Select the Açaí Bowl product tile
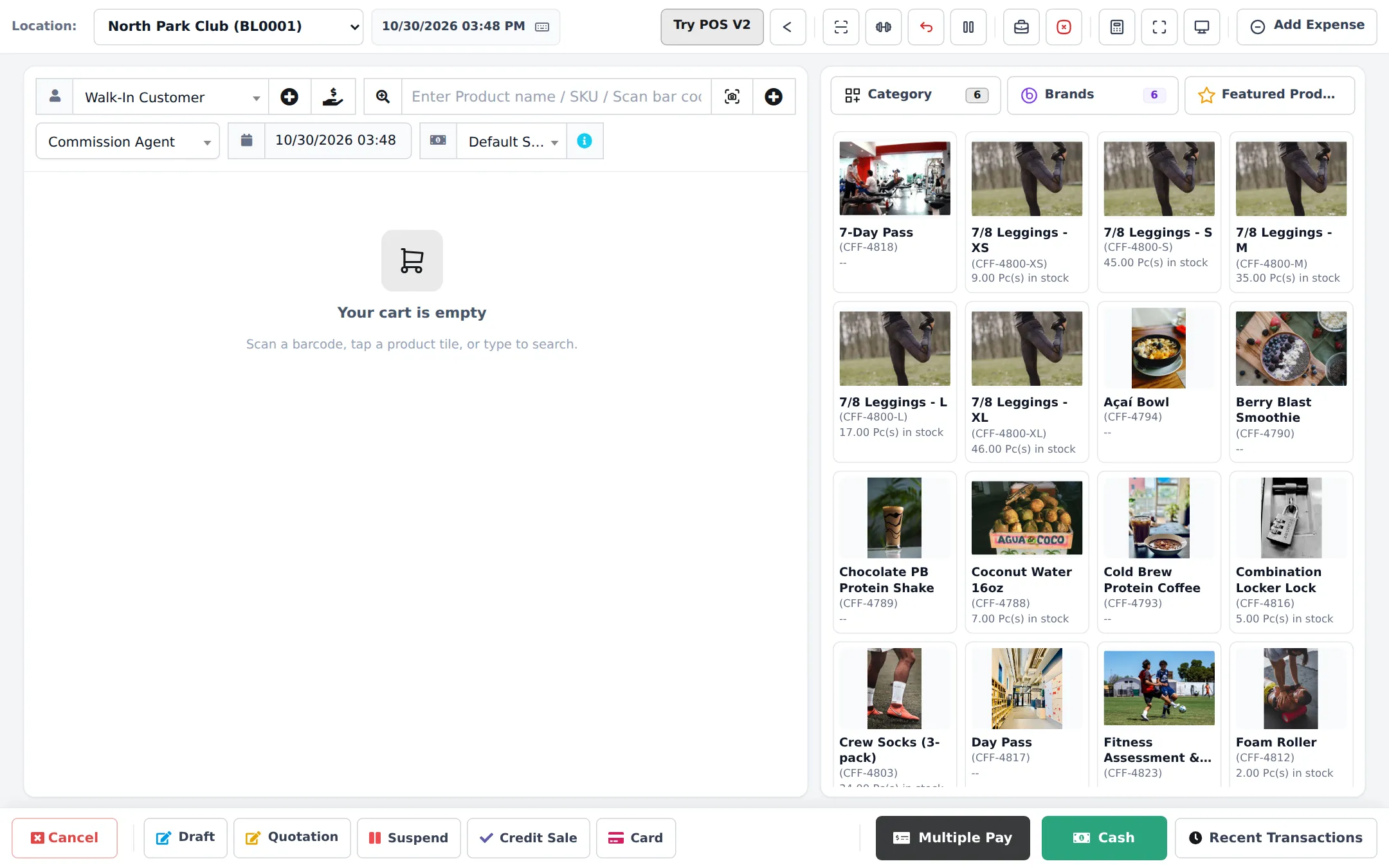1389x868 pixels. click(x=1159, y=382)
